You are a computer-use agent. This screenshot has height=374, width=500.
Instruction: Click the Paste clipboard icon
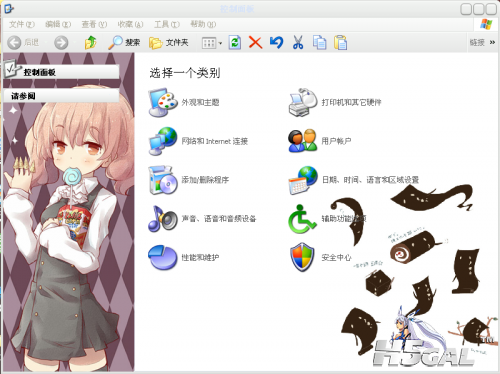[341, 42]
